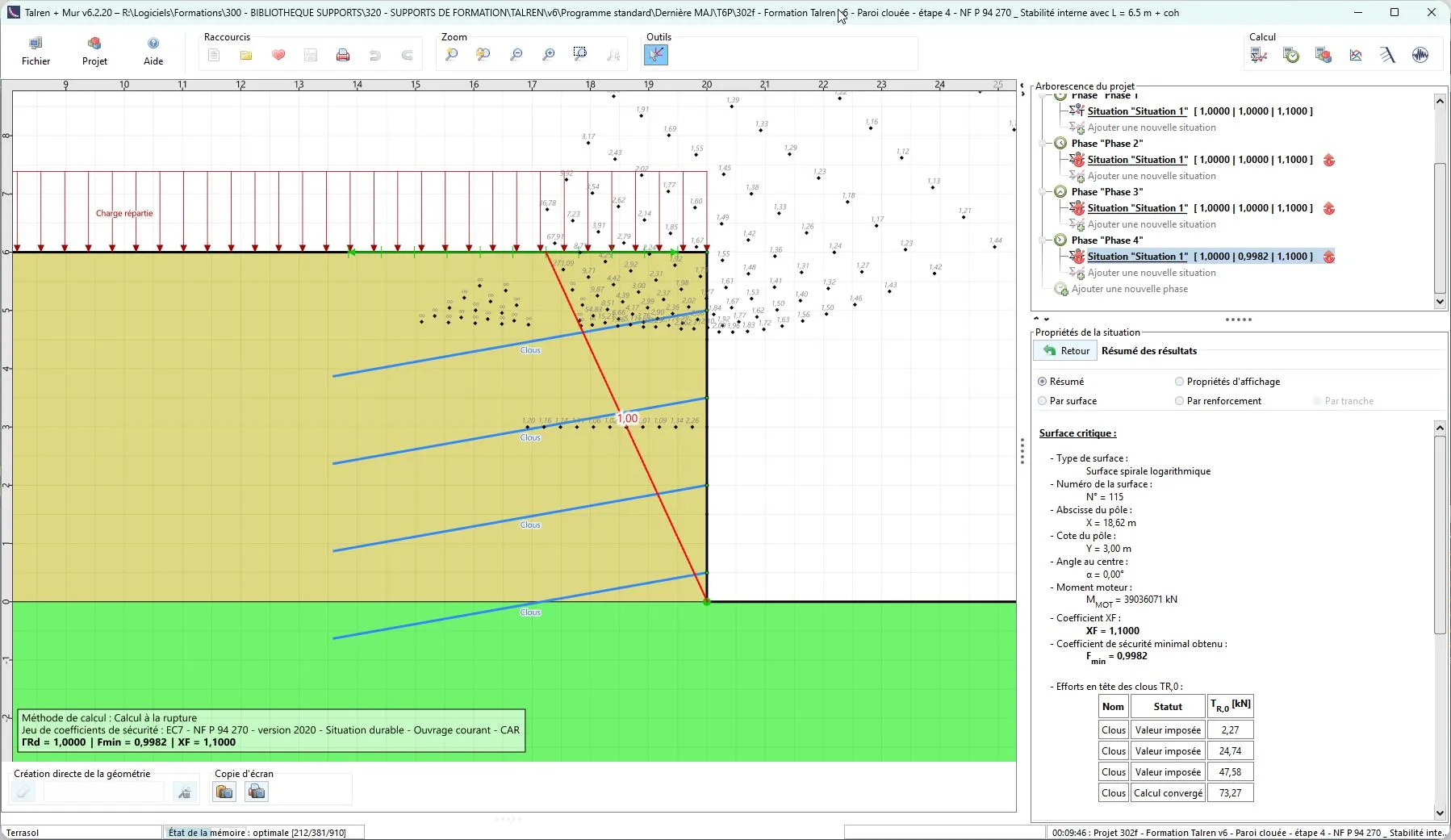1451x840 pixels.
Task: Open the Projet menu
Action: pos(94,51)
